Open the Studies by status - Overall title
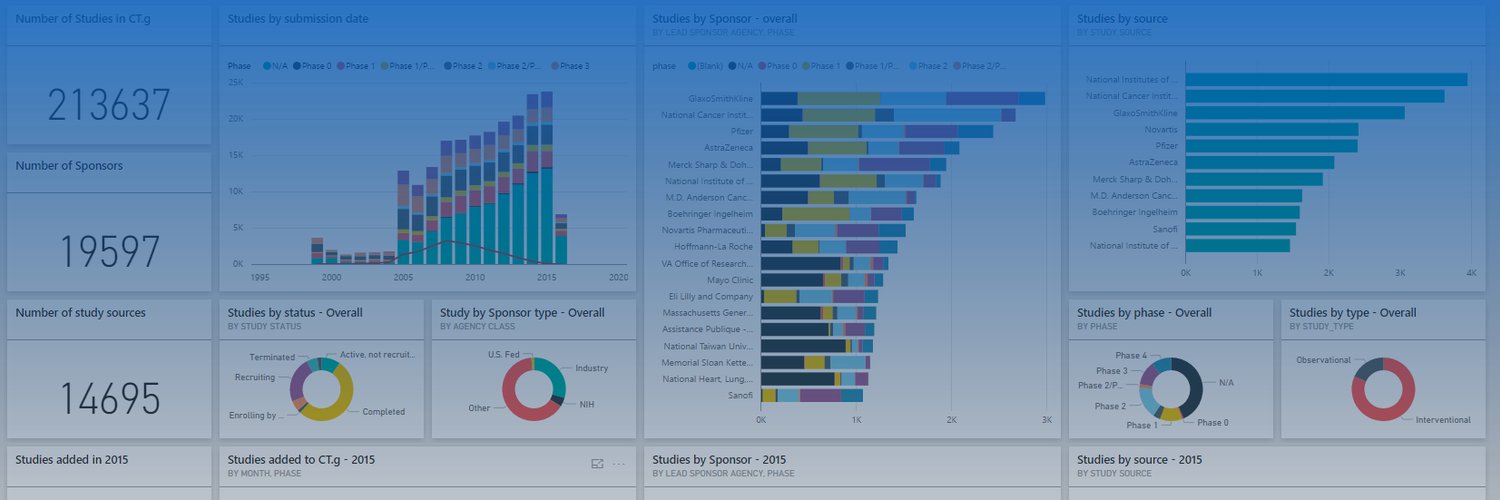The height and width of the screenshot is (500, 1500). tap(295, 313)
